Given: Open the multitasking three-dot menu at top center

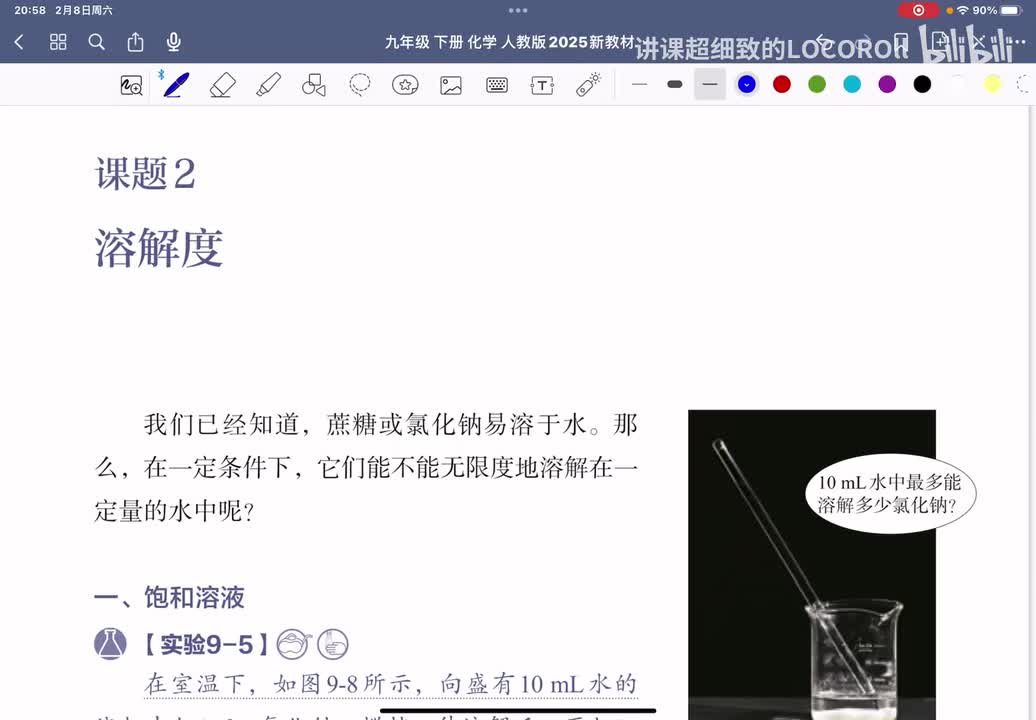Looking at the screenshot, I should tap(518, 10).
